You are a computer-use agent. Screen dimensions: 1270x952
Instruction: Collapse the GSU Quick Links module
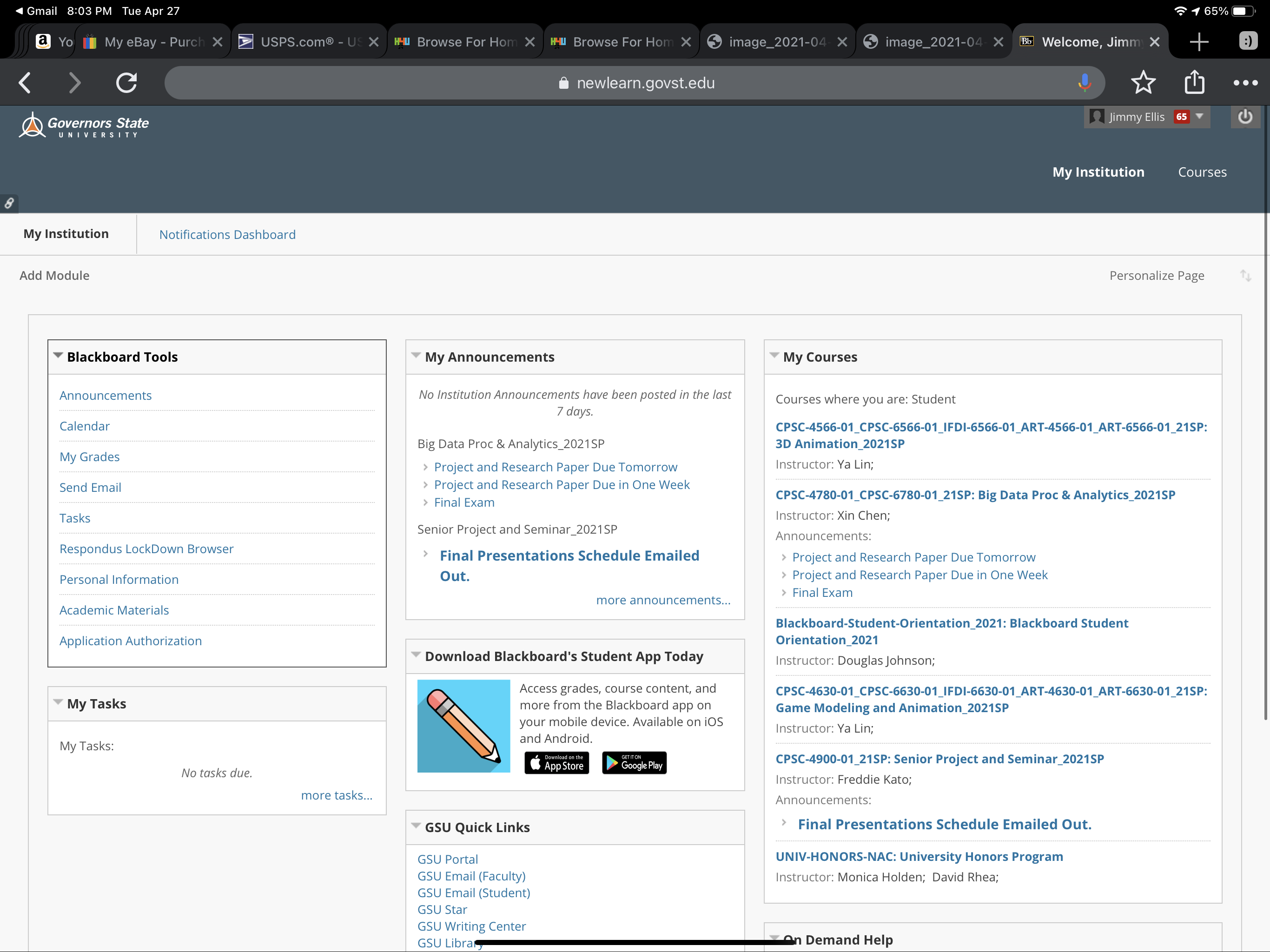[416, 826]
